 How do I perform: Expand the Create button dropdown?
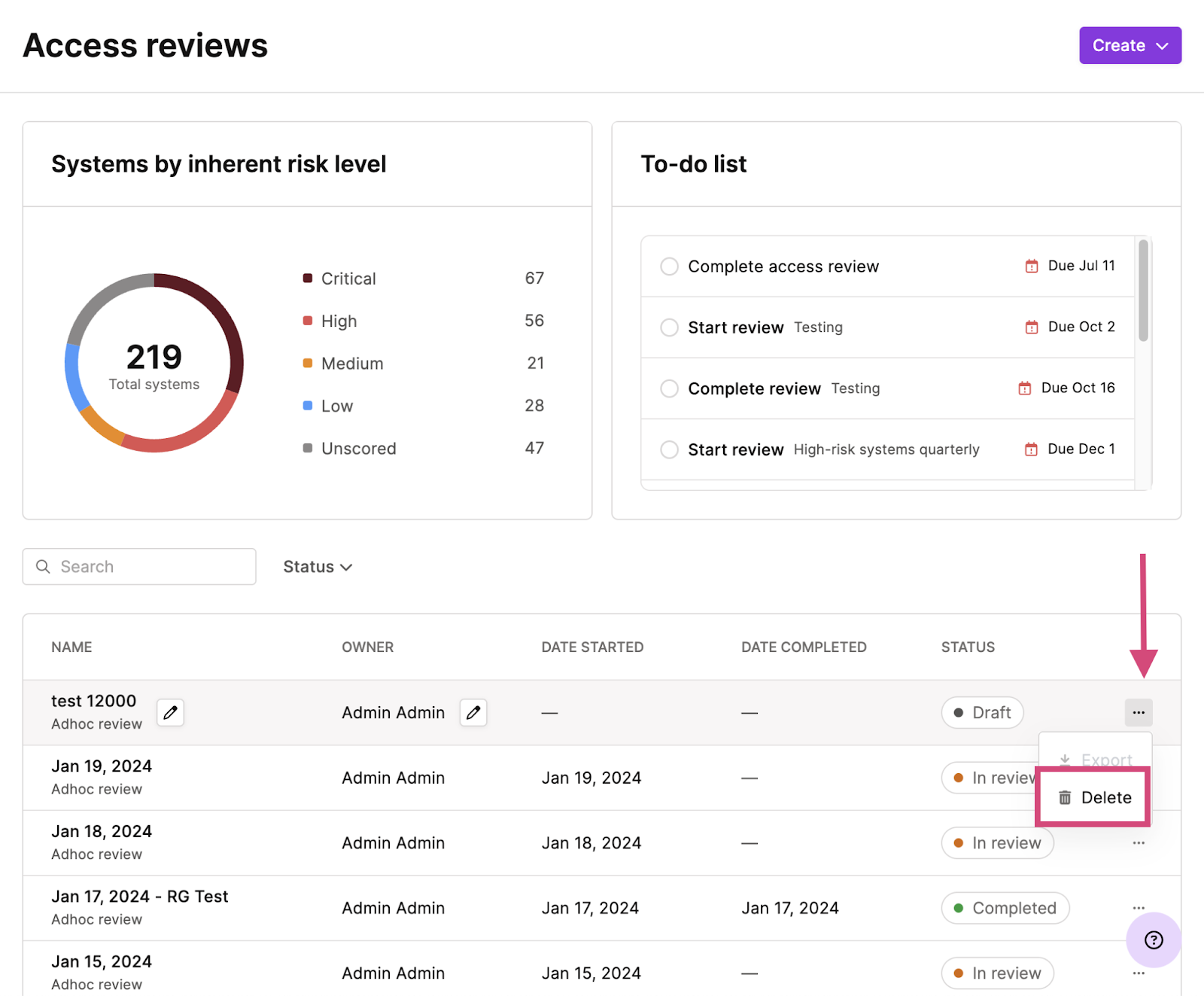tap(1163, 45)
